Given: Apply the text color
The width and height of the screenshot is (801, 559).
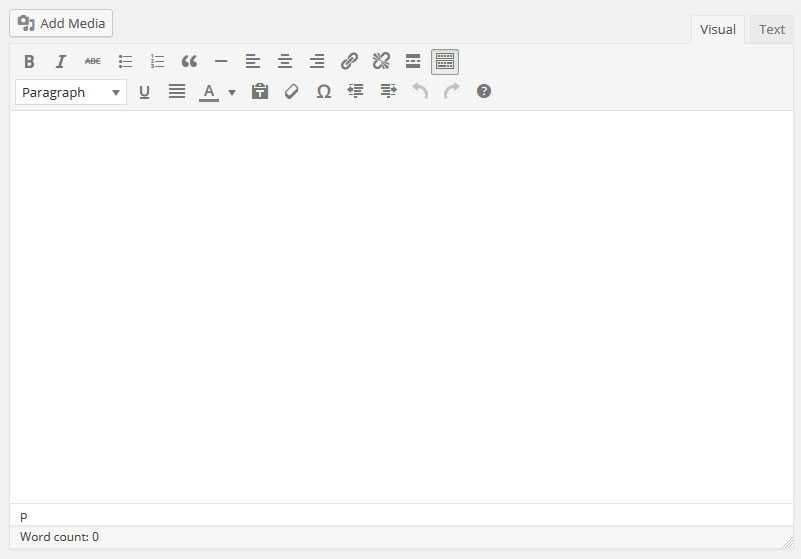Looking at the screenshot, I should point(209,92).
